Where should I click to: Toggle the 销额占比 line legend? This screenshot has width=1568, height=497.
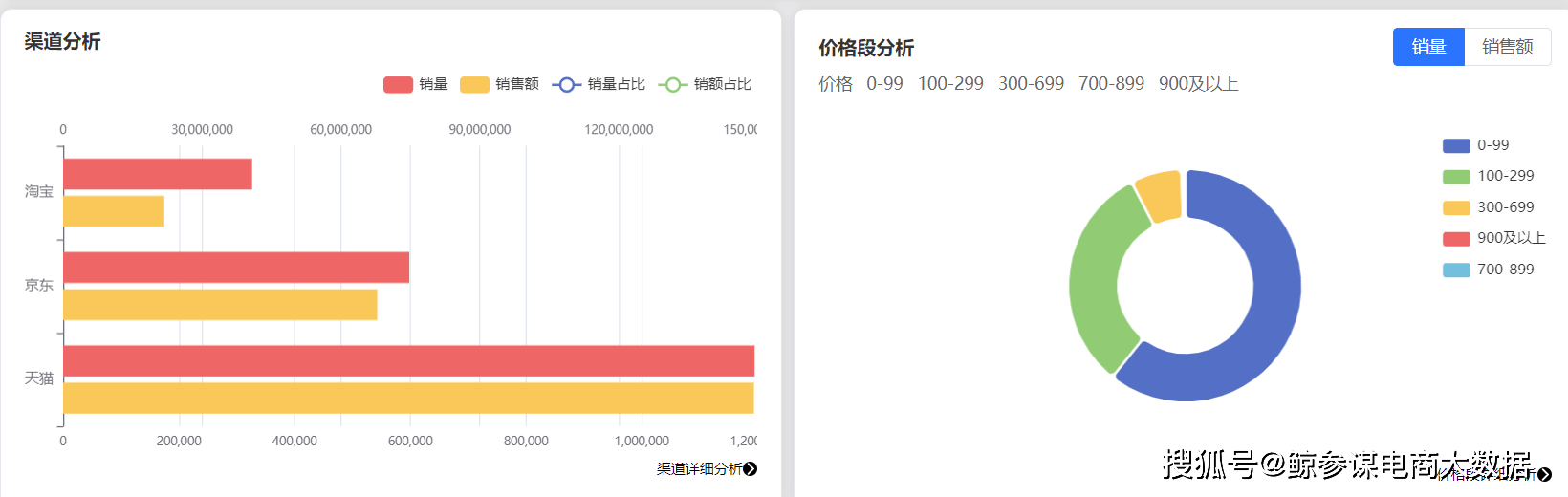pyautogui.click(x=705, y=84)
